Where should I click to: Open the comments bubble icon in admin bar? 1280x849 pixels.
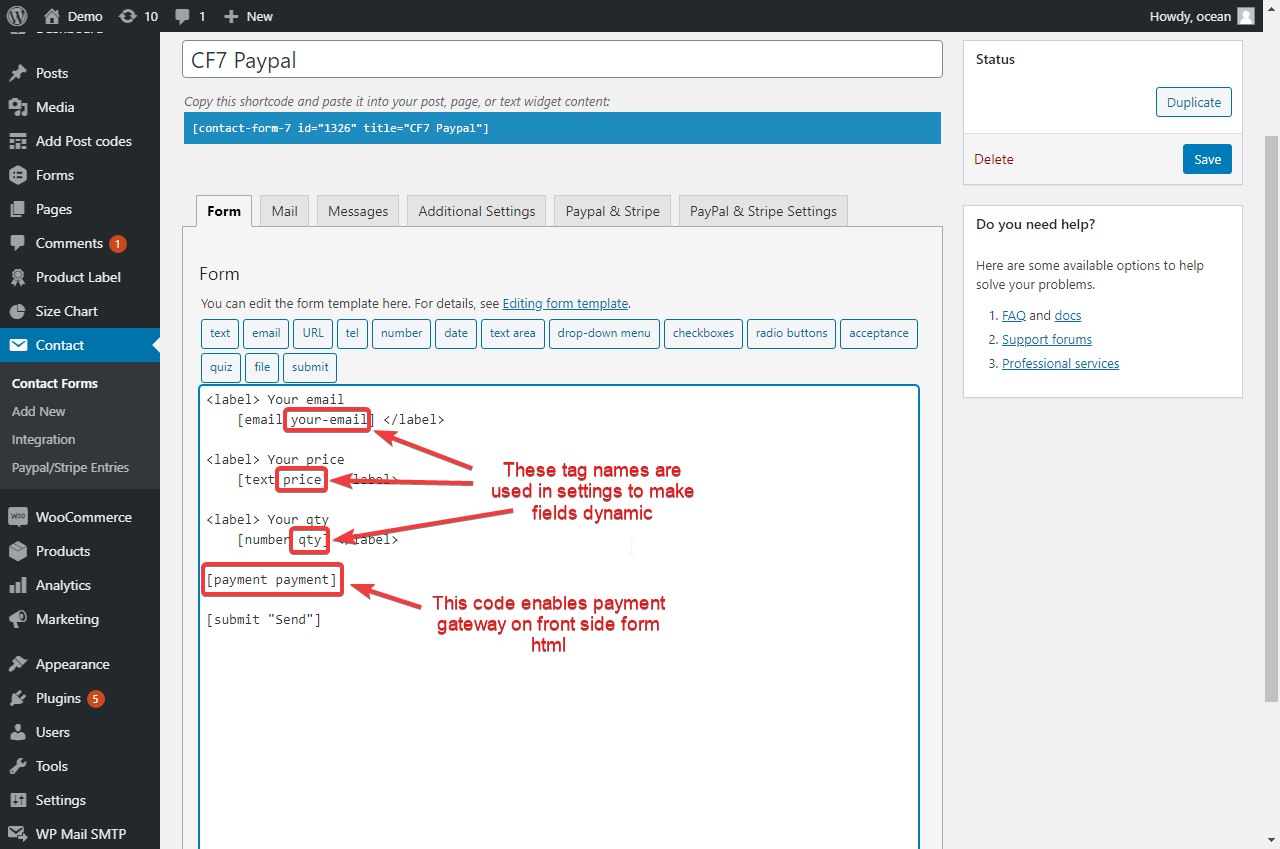(x=182, y=16)
